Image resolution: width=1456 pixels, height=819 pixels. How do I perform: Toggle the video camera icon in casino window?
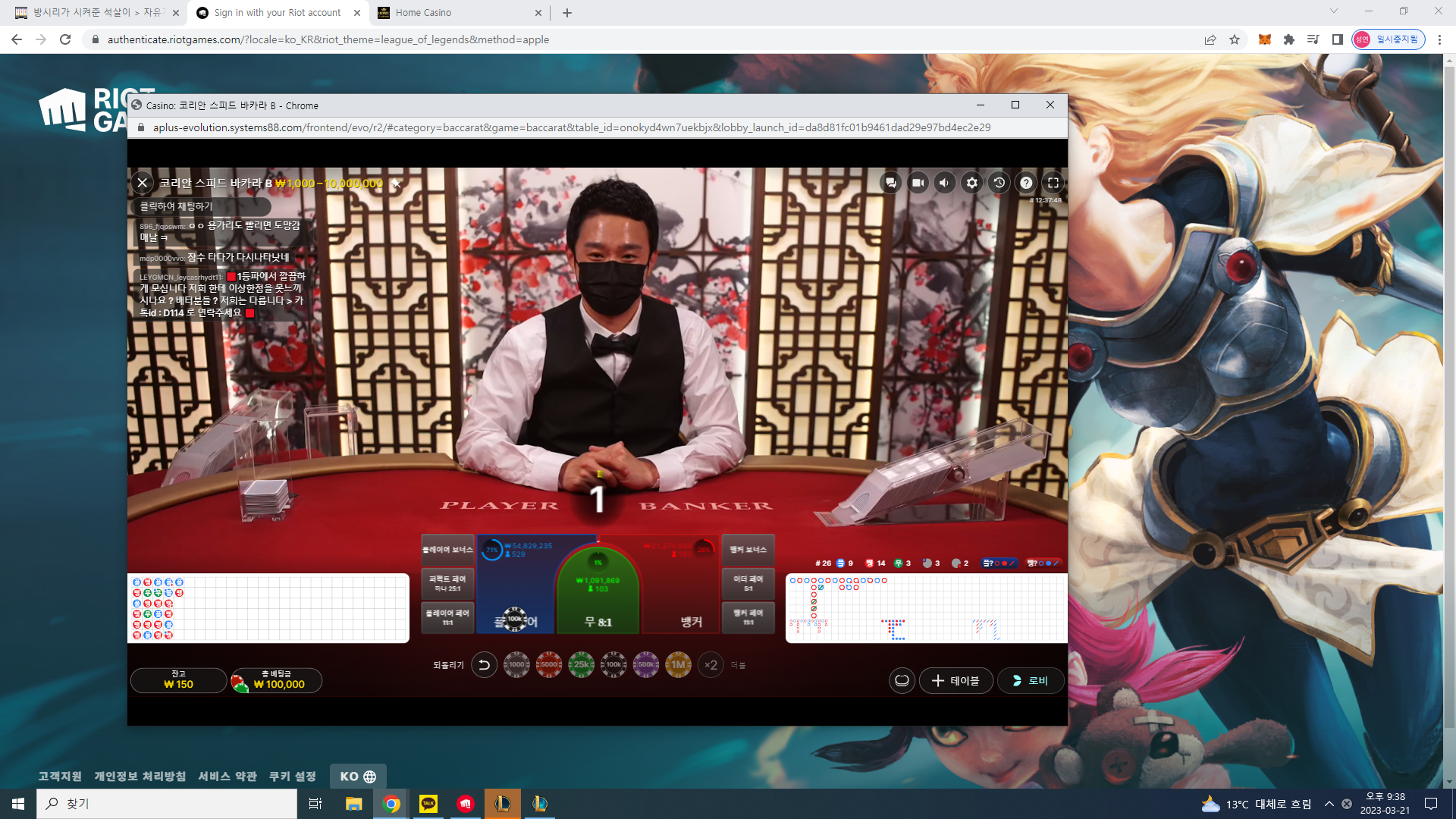[x=918, y=183]
